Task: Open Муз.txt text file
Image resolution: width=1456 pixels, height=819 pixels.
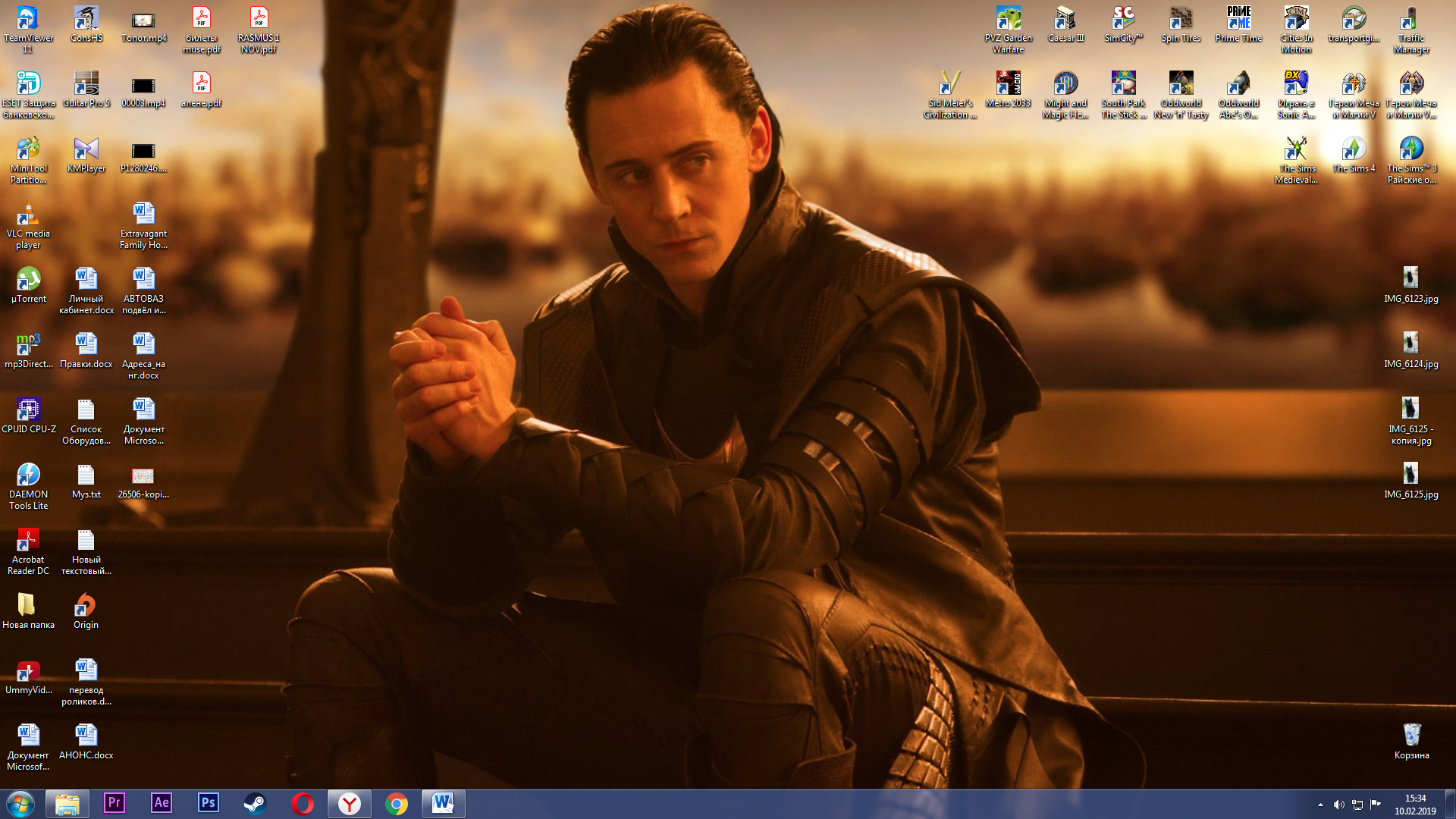Action: tap(86, 481)
